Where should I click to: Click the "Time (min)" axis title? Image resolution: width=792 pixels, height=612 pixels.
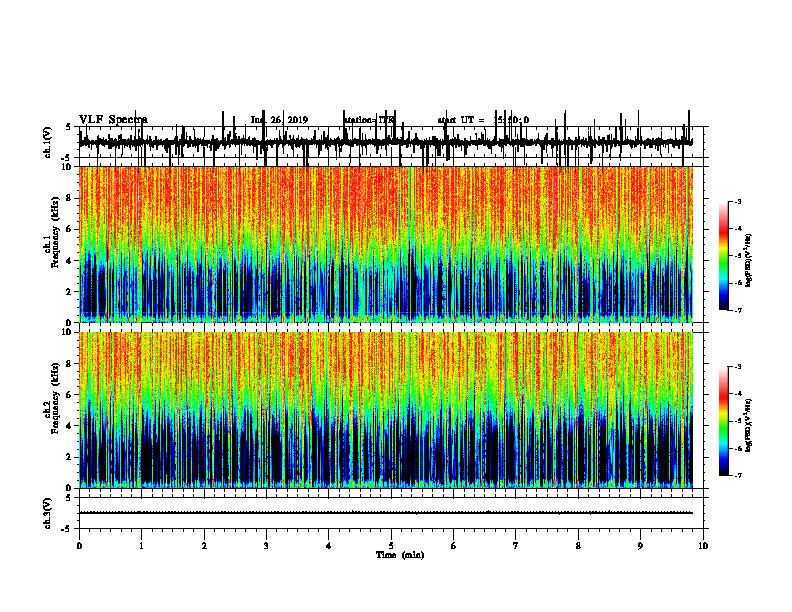point(400,555)
